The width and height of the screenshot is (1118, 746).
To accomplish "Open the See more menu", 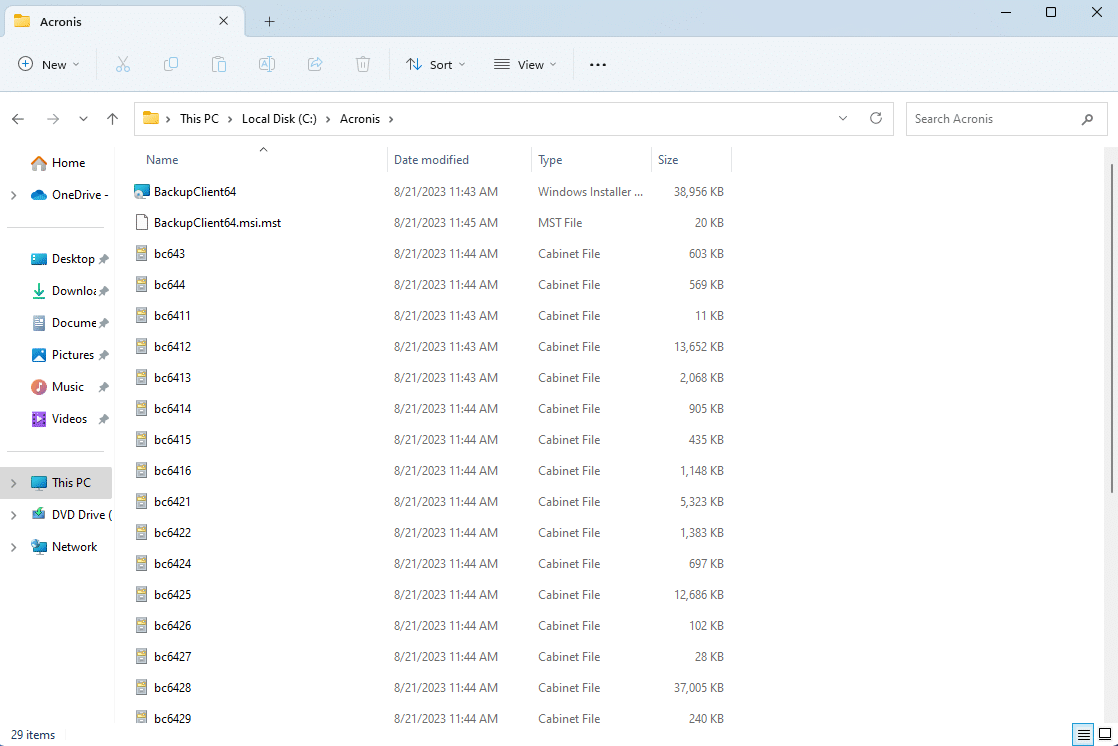I will (x=598, y=64).
